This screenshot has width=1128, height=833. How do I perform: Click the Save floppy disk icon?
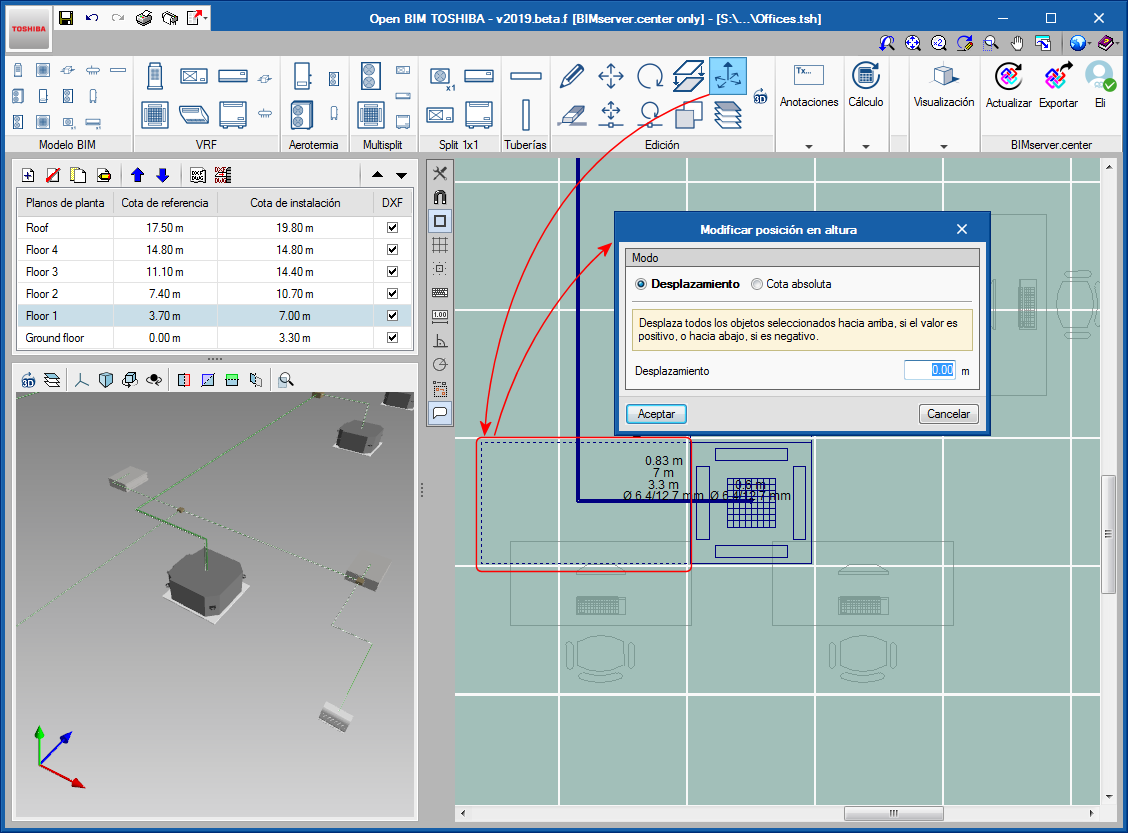pos(66,18)
